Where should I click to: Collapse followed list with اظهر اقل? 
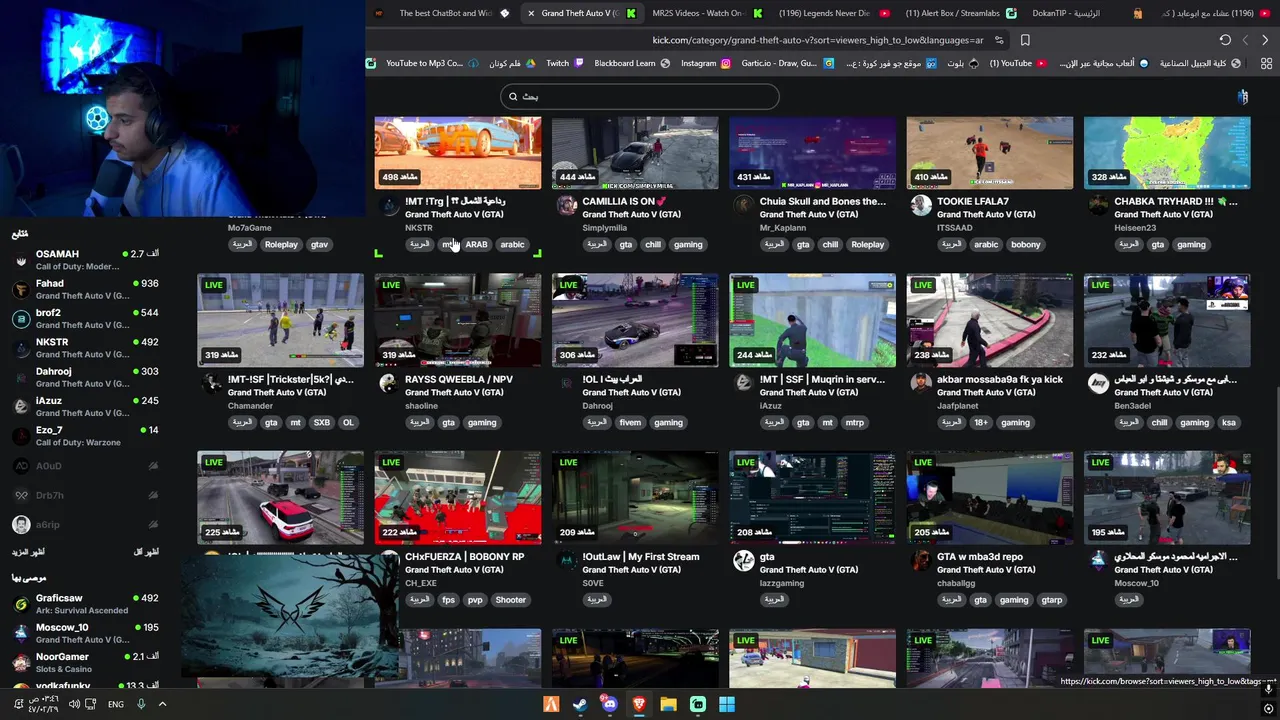pos(146,552)
